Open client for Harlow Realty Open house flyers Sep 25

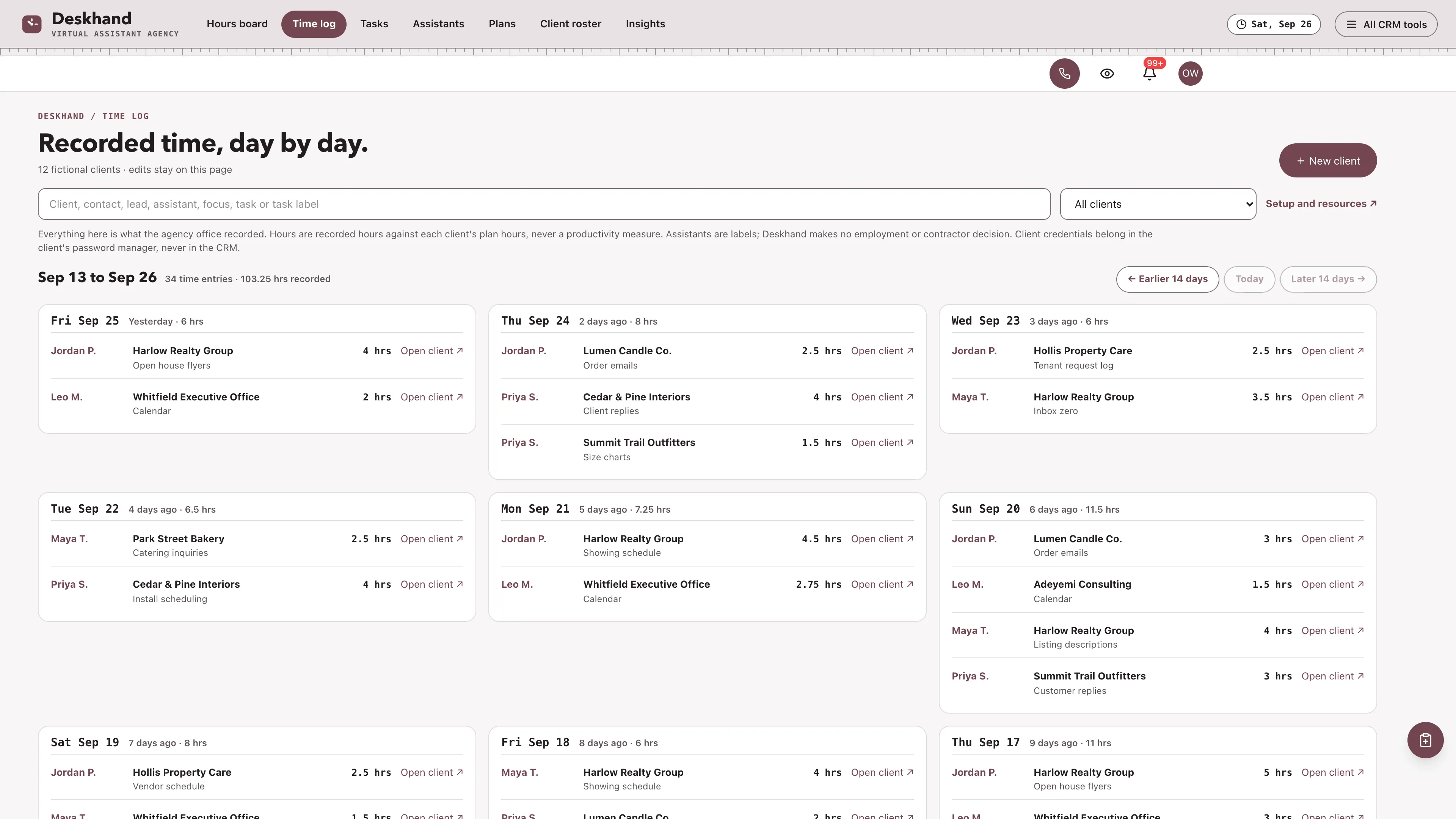(x=431, y=351)
